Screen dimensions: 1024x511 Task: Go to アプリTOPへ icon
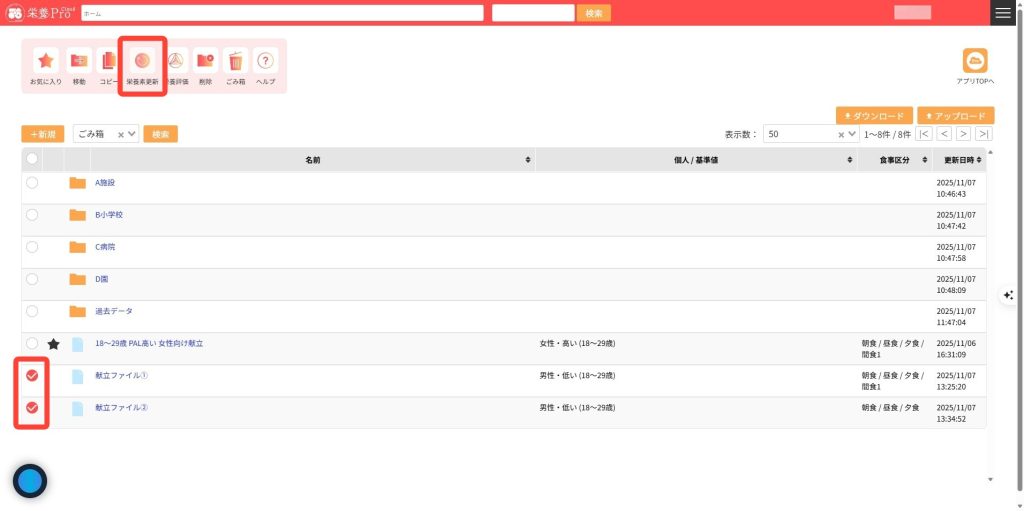click(x=974, y=61)
